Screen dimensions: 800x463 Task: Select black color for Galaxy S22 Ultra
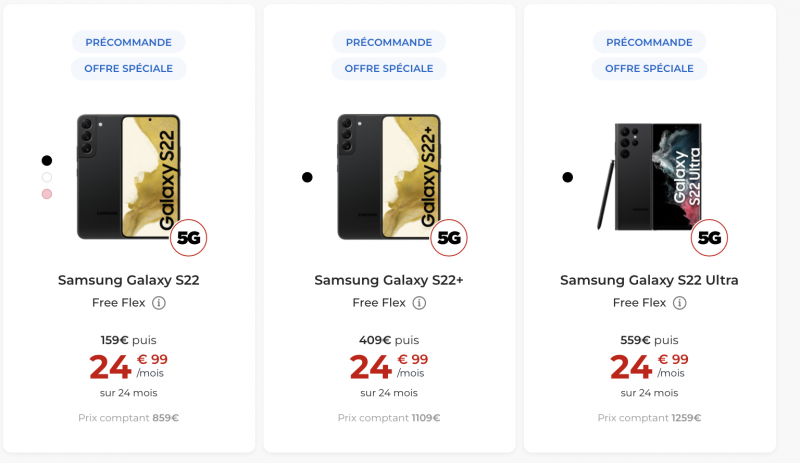567,177
